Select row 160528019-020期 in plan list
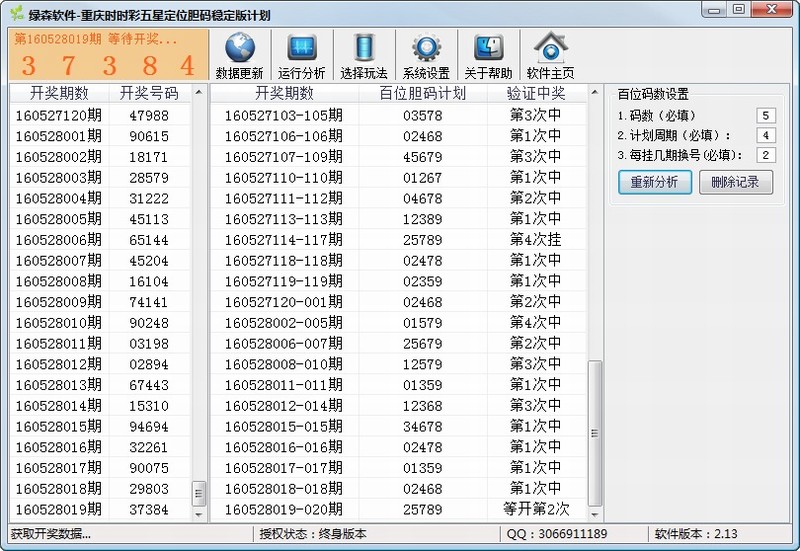 [x=400, y=509]
